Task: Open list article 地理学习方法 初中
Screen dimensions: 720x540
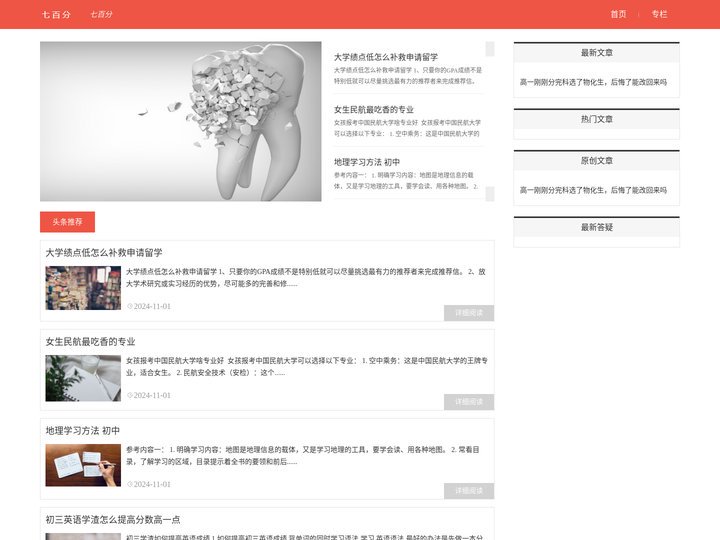Action: coord(83,431)
